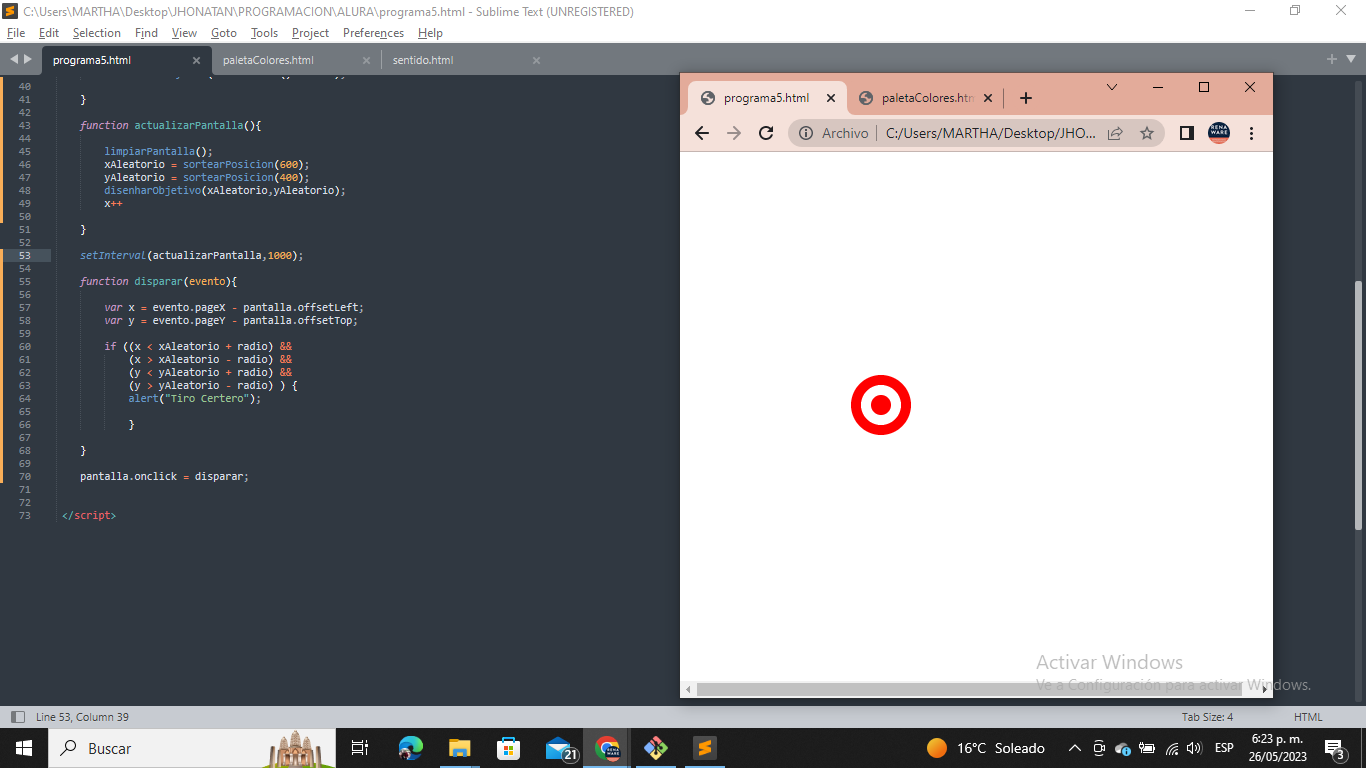
Task: Open the Chrome three-dot menu
Action: (1251, 133)
